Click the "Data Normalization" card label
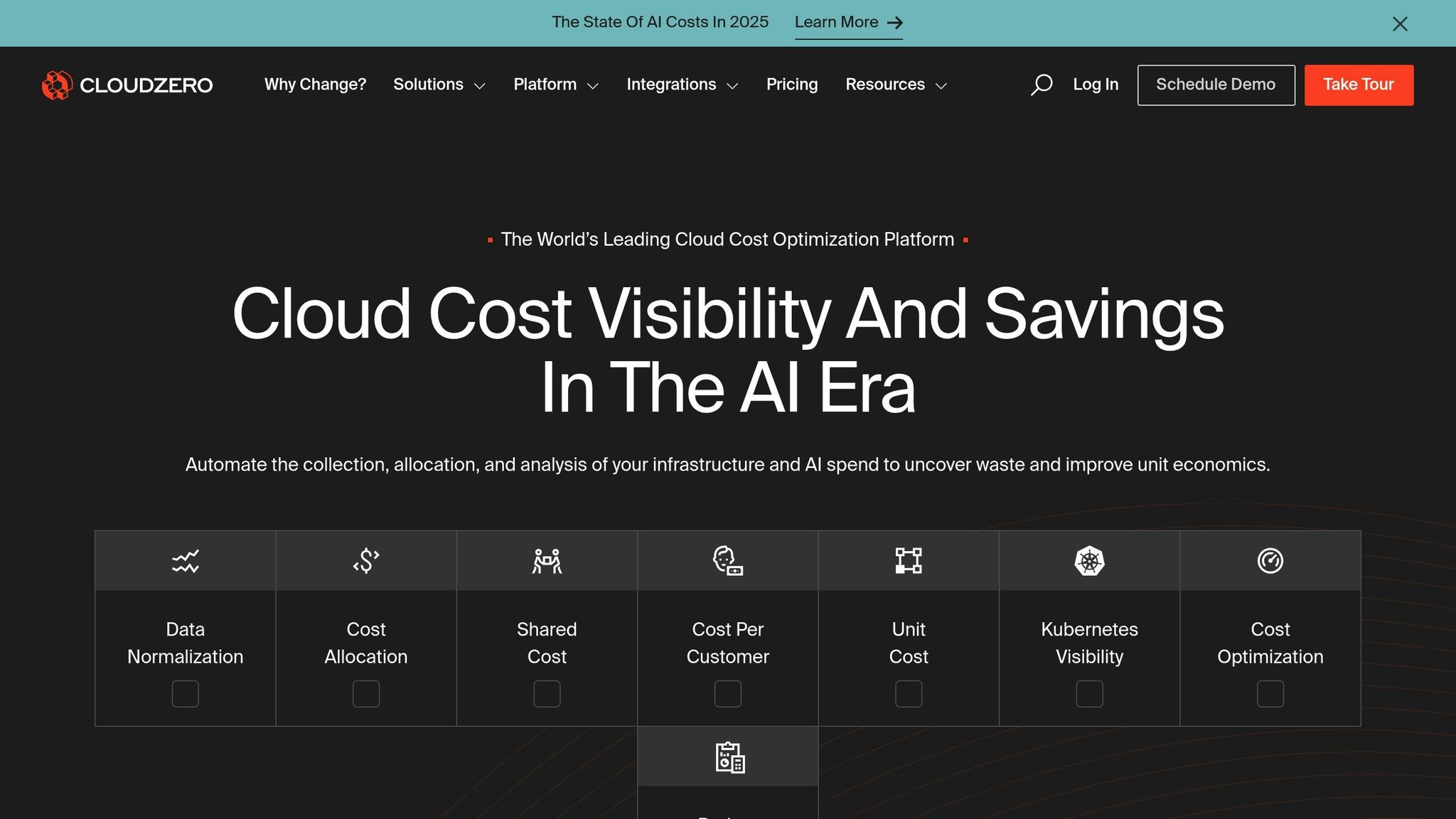The image size is (1456, 819). tap(186, 643)
